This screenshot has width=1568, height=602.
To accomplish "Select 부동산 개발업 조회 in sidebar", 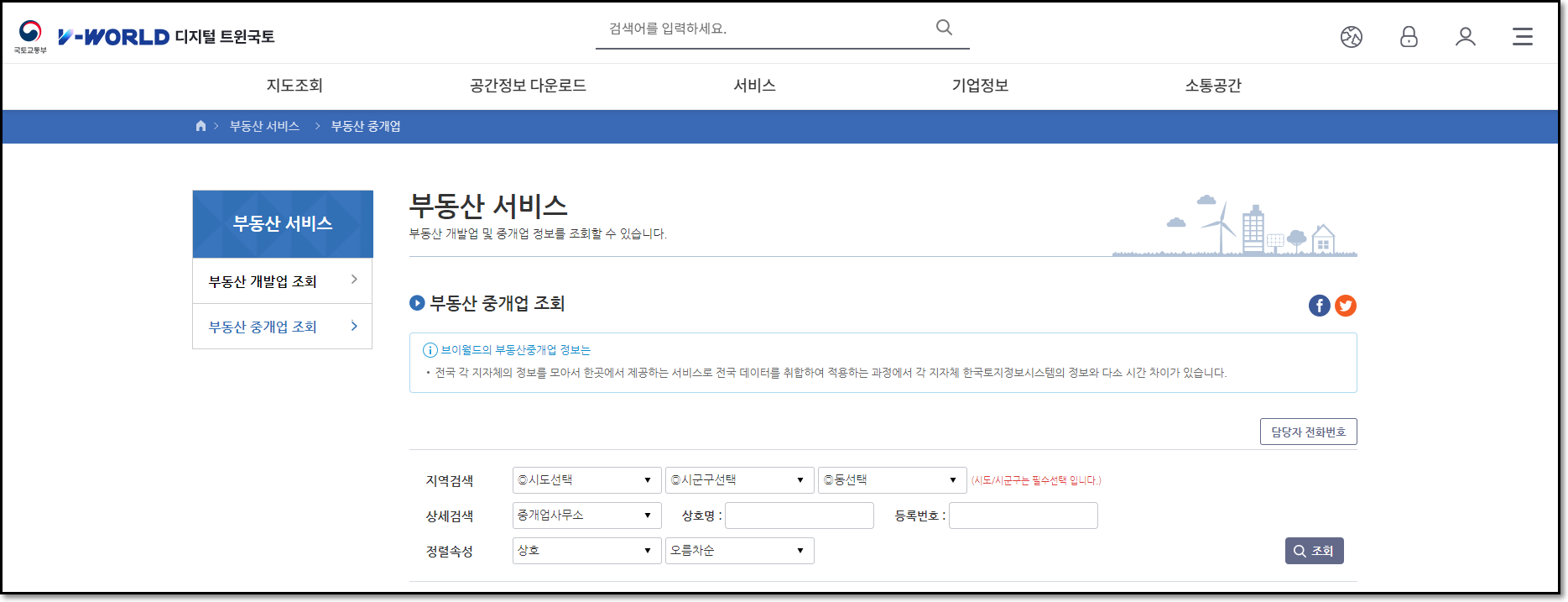I will pyautogui.click(x=283, y=281).
